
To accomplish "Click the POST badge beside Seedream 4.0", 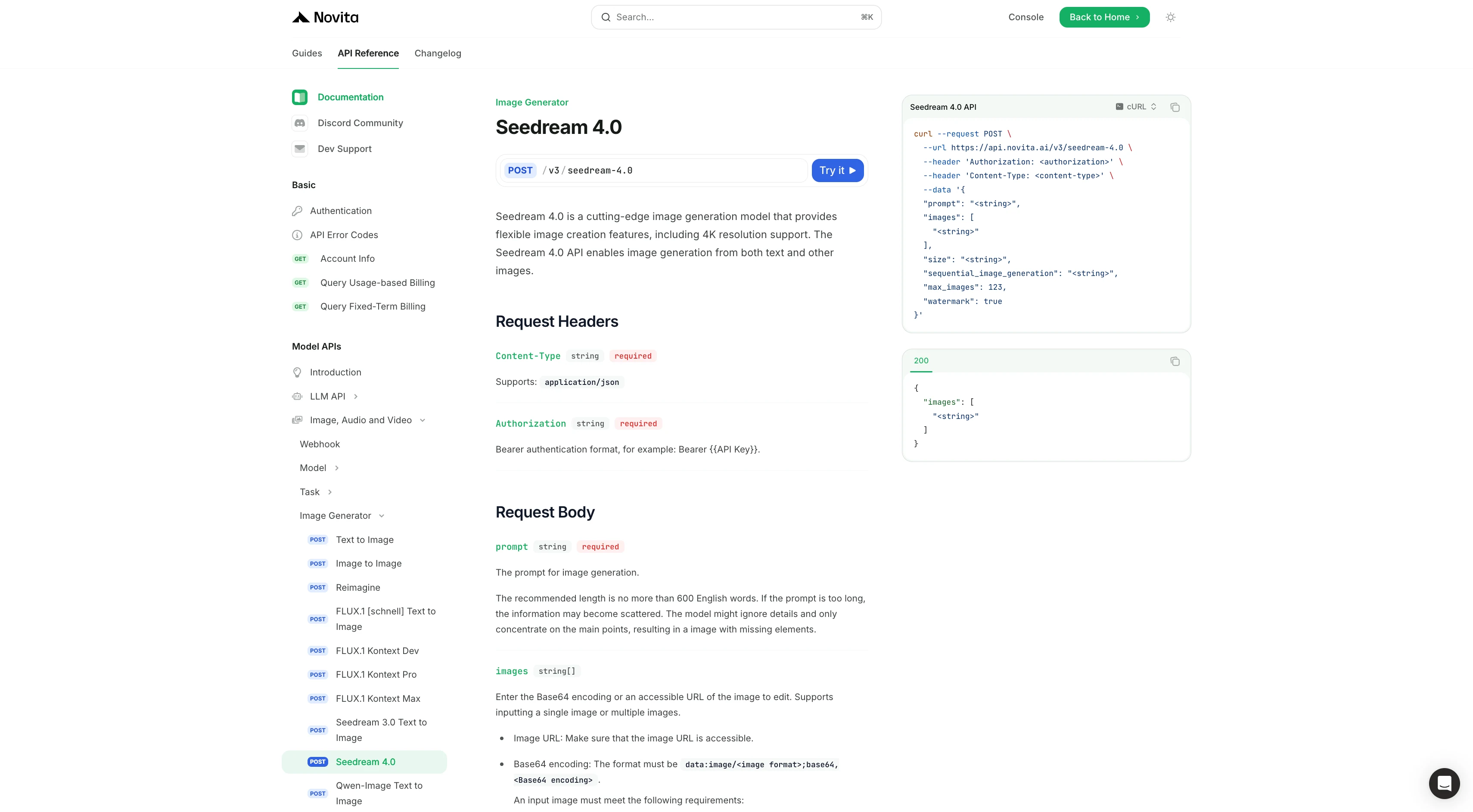I will (317, 762).
